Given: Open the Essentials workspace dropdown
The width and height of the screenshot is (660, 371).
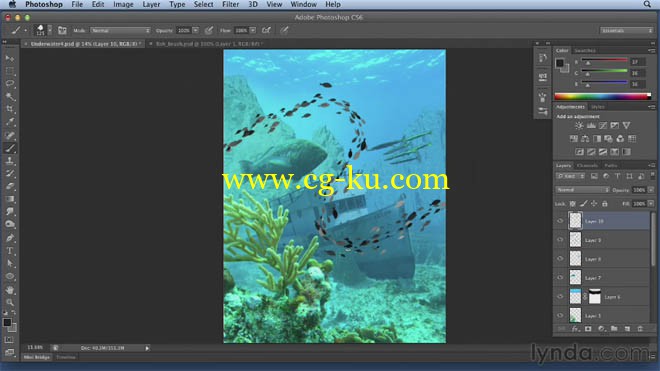Looking at the screenshot, I should point(626,30).
